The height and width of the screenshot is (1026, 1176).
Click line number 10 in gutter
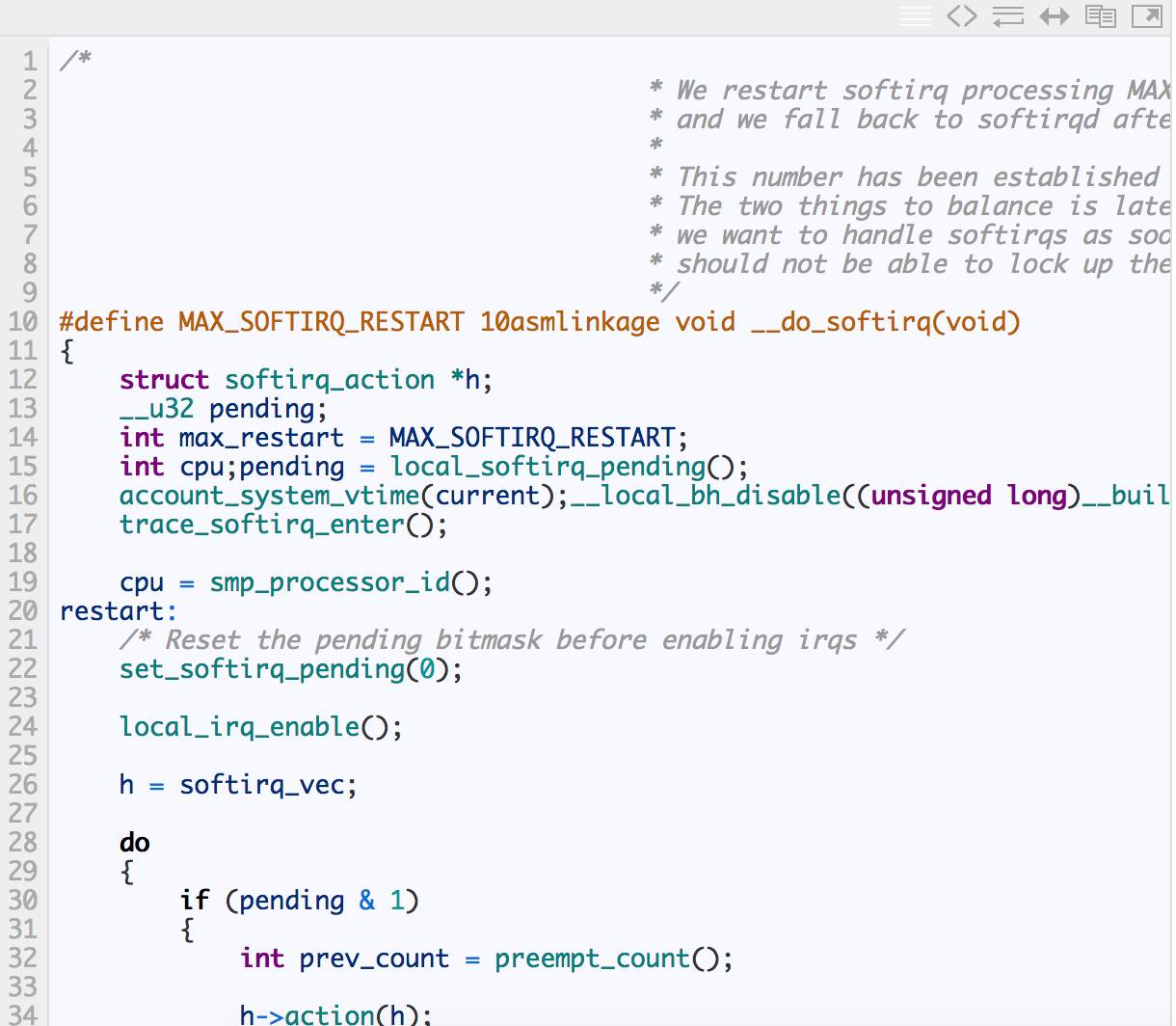(x=23, y=322)
